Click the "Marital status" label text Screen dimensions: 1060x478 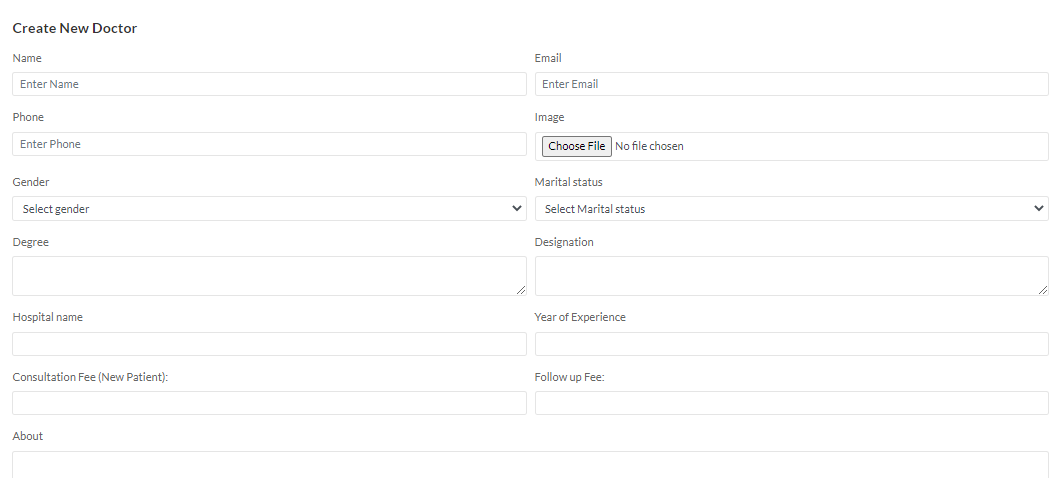point(568,182)
